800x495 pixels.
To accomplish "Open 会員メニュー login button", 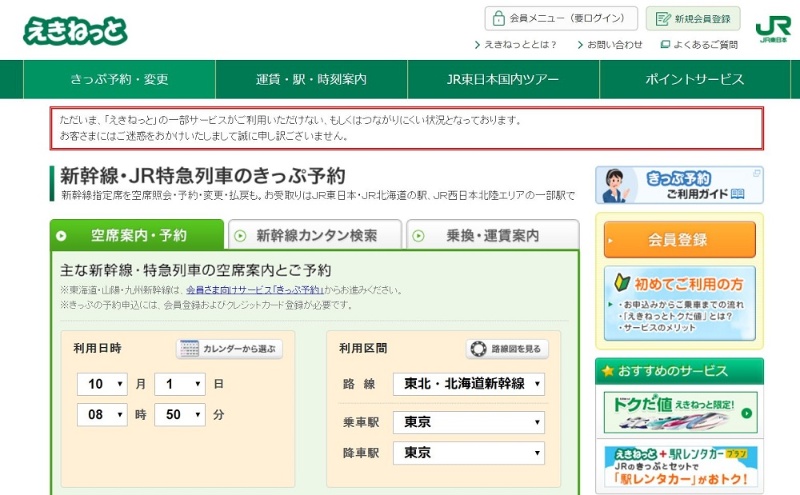I will (x=560, y=18).
